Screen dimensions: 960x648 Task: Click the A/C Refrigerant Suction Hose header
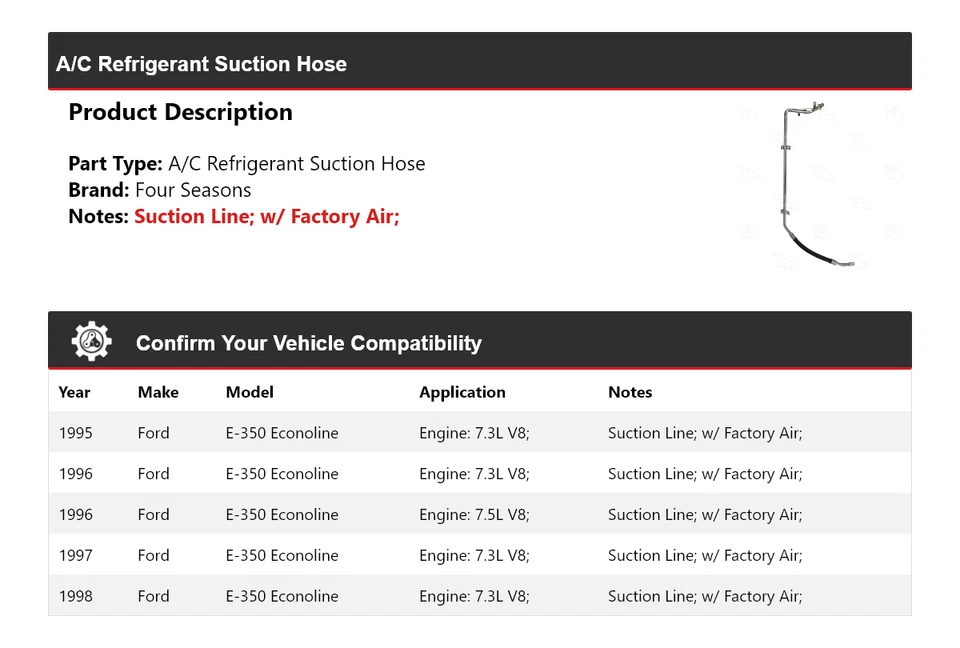(x=201, y=64)
